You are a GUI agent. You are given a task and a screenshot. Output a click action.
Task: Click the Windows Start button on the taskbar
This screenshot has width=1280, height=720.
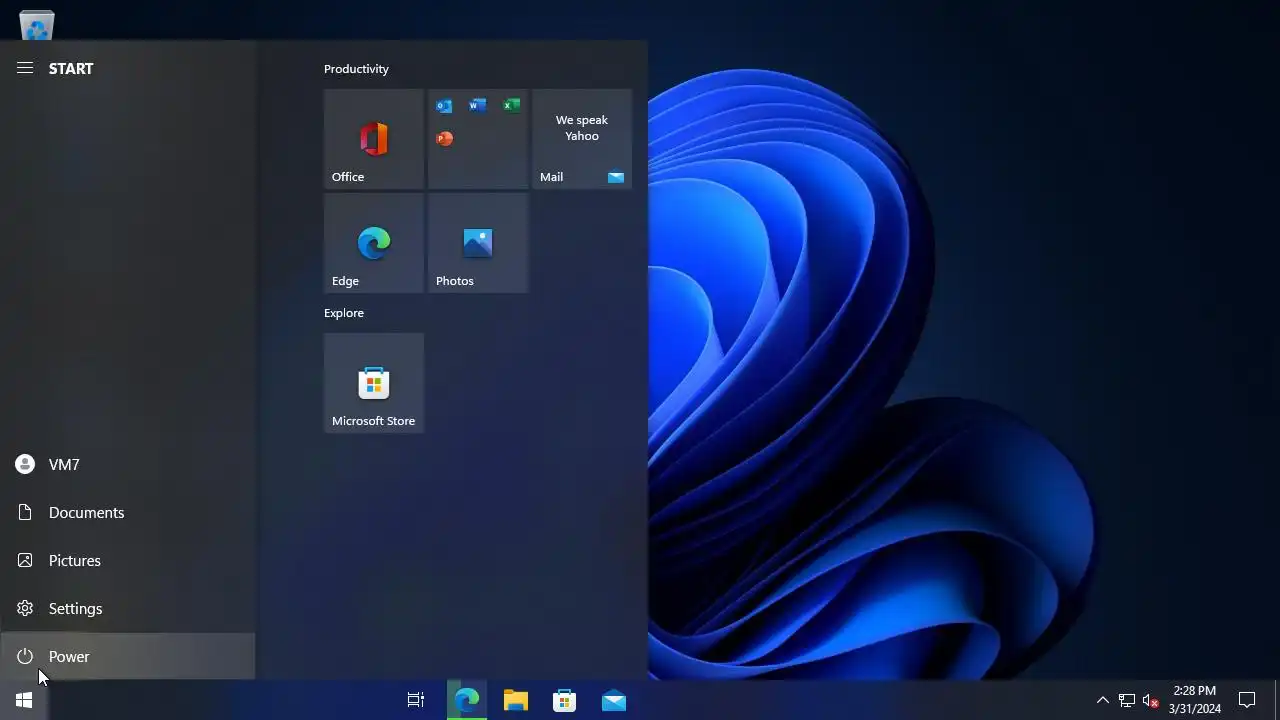pyautogui.click(x=24, y=700)
